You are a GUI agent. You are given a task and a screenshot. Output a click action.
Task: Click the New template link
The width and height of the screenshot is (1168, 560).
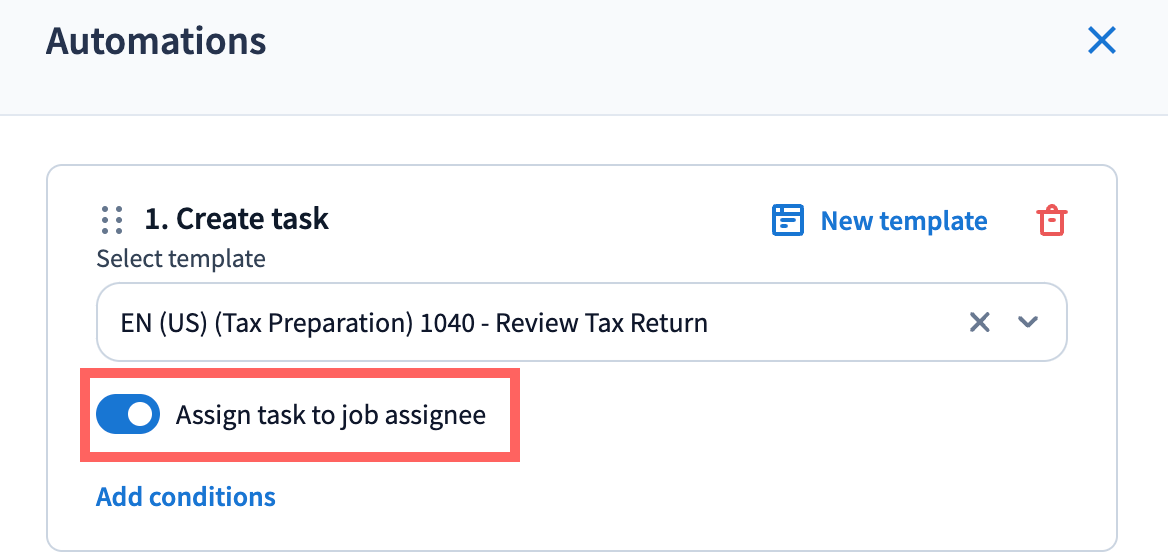click(903, 221)
